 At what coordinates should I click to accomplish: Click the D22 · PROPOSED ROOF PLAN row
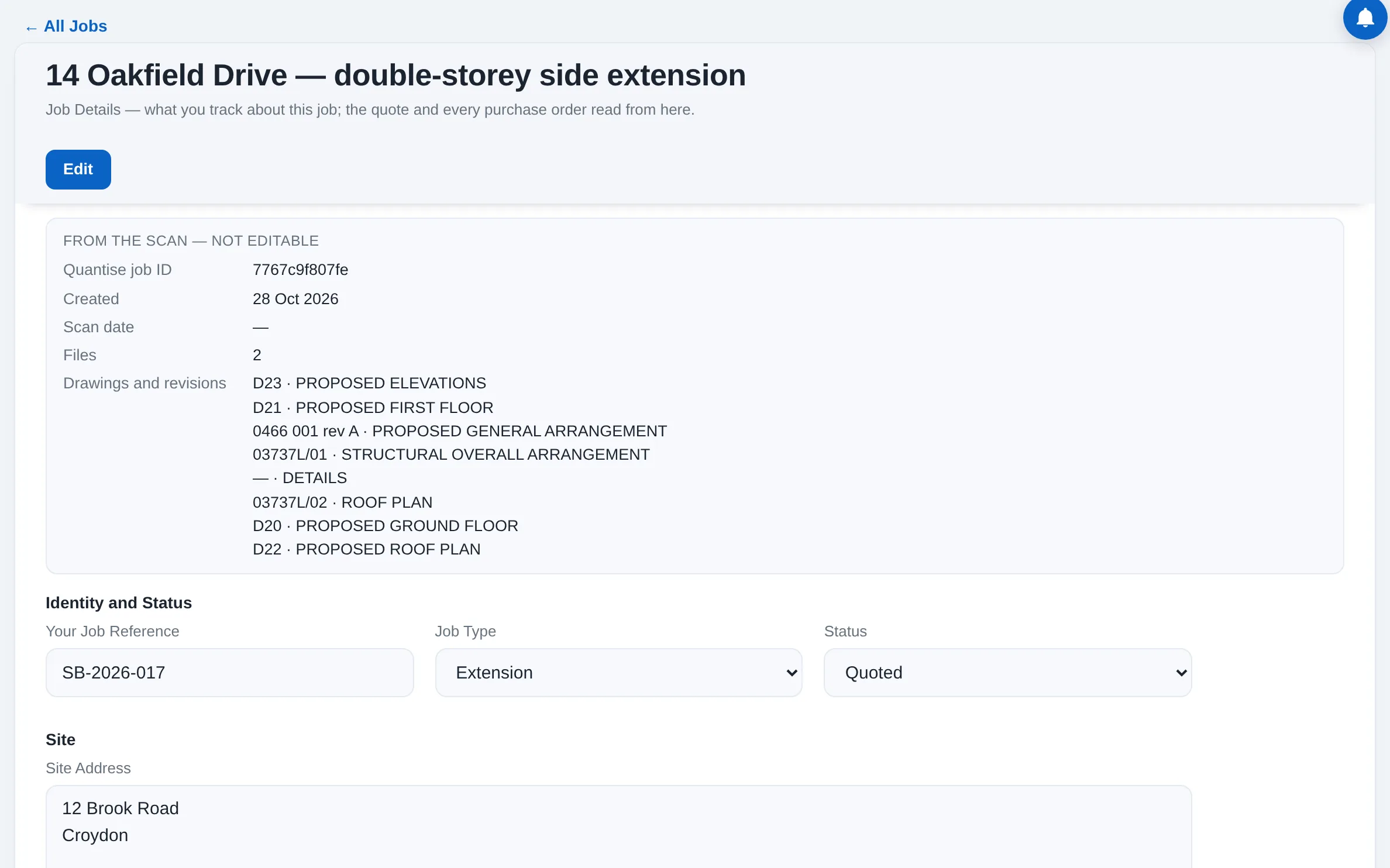pyautogui.click(x=366, y=549)
